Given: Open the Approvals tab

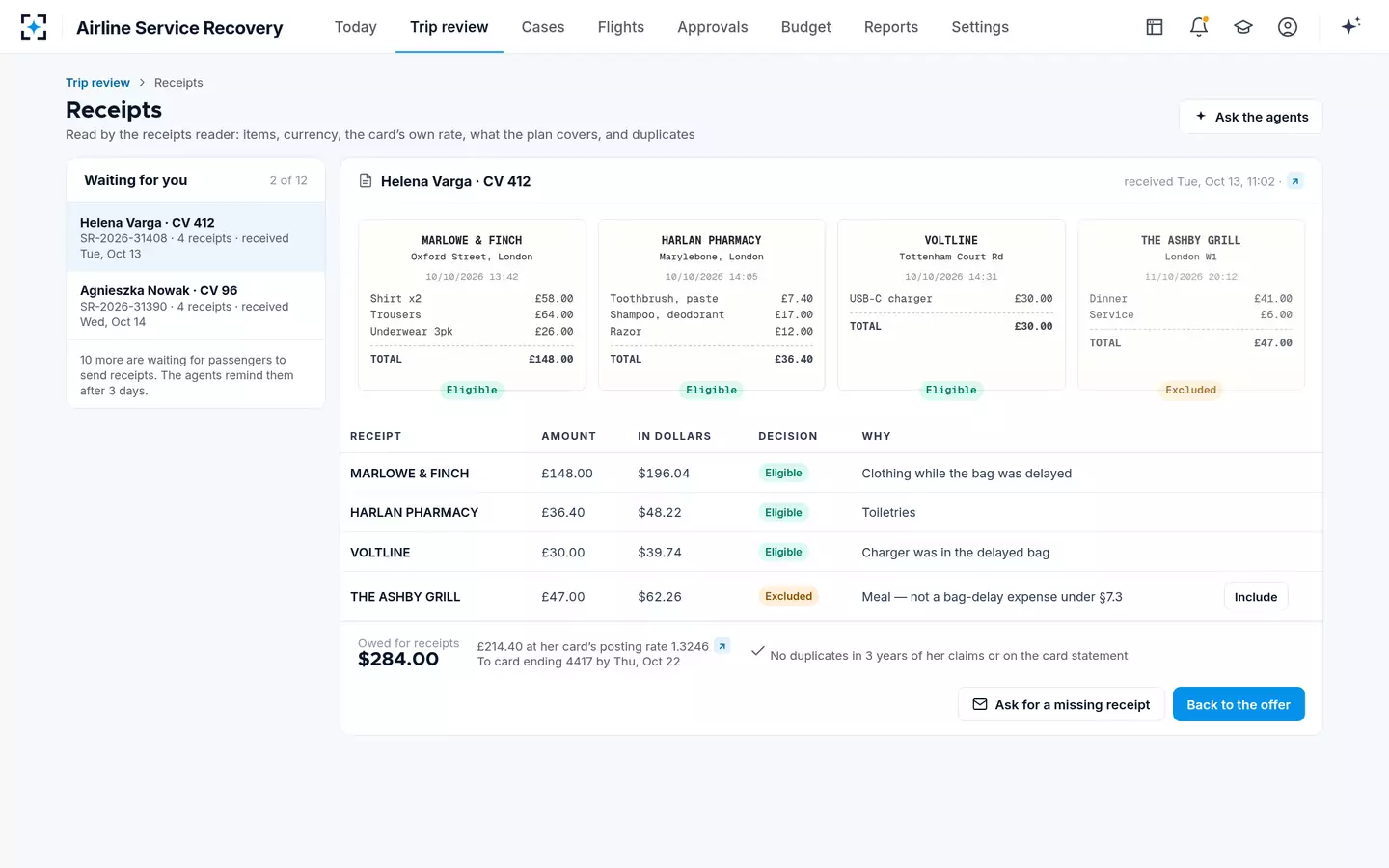Looking at the screenshot, I should 713,27.
